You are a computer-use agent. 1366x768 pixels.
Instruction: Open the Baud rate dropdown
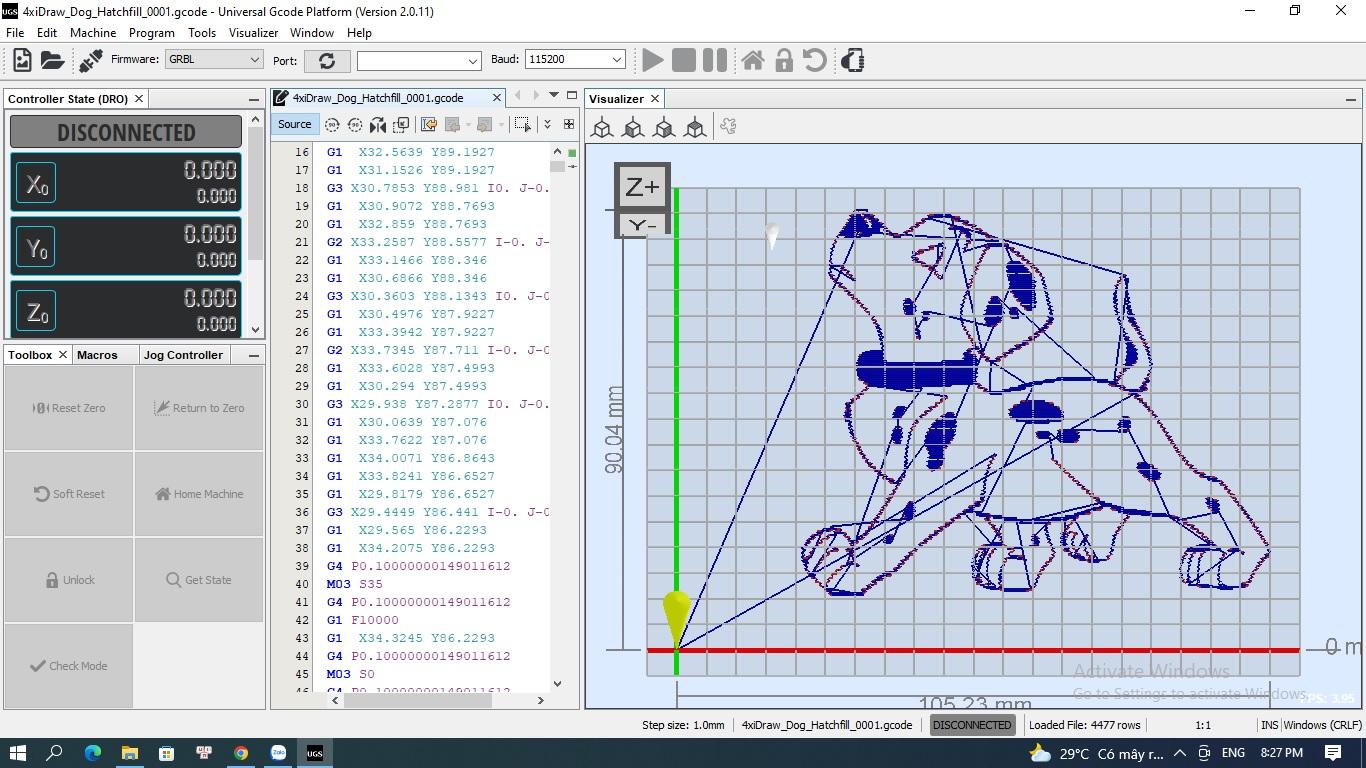click(x=575, y=60)
